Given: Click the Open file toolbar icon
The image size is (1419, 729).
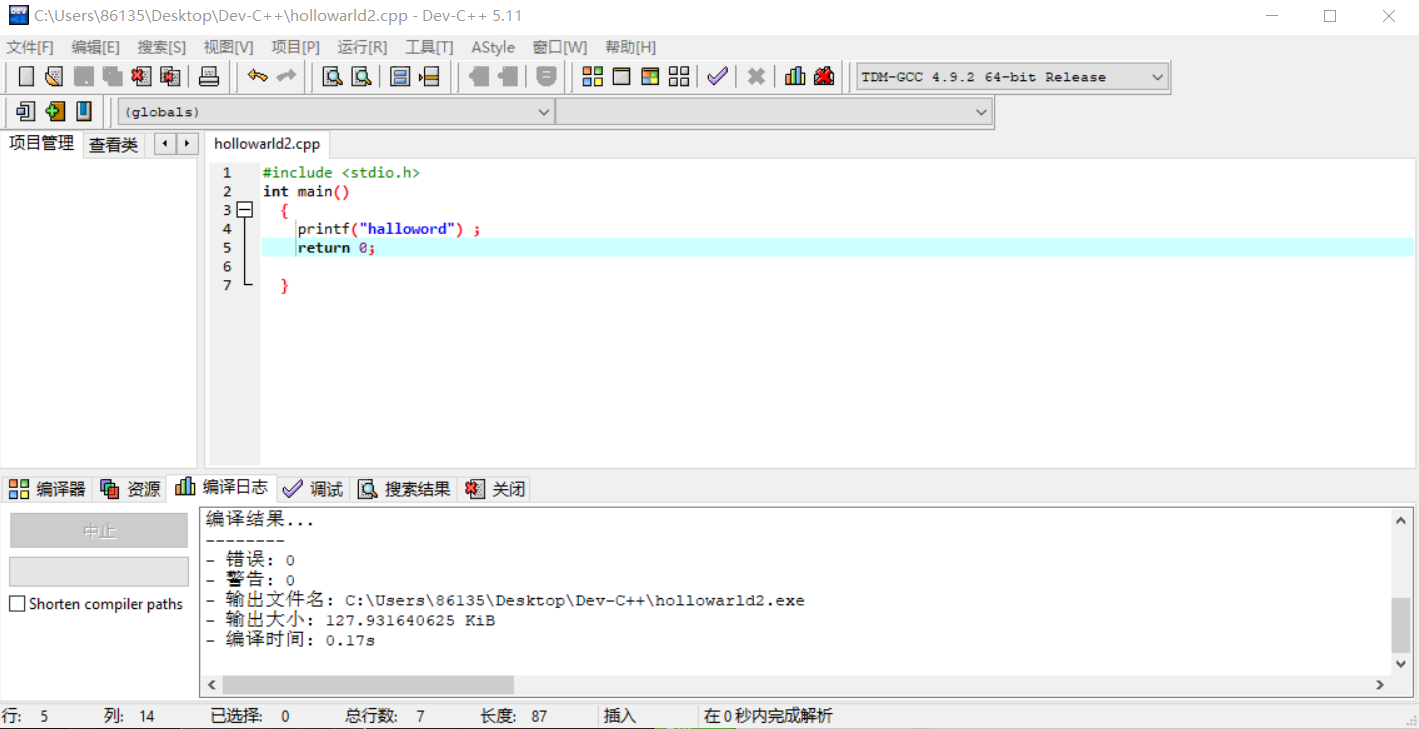Looking at the screenshot, I should coord(55,76).
